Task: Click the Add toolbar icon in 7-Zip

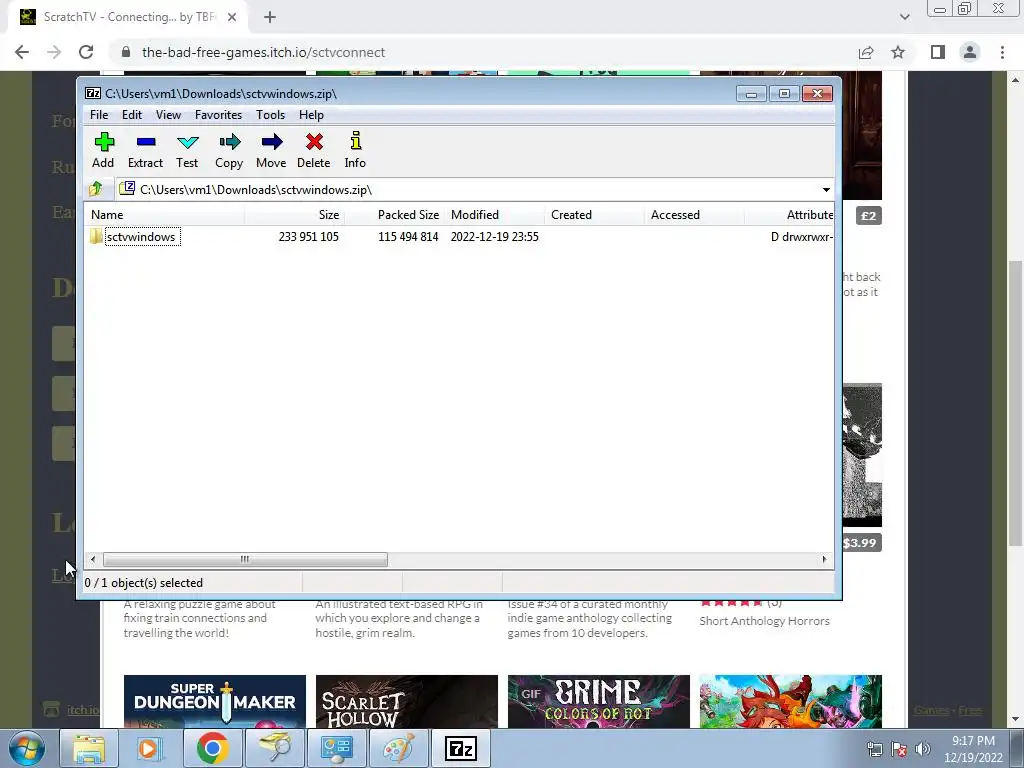Action: coord(104,142)
